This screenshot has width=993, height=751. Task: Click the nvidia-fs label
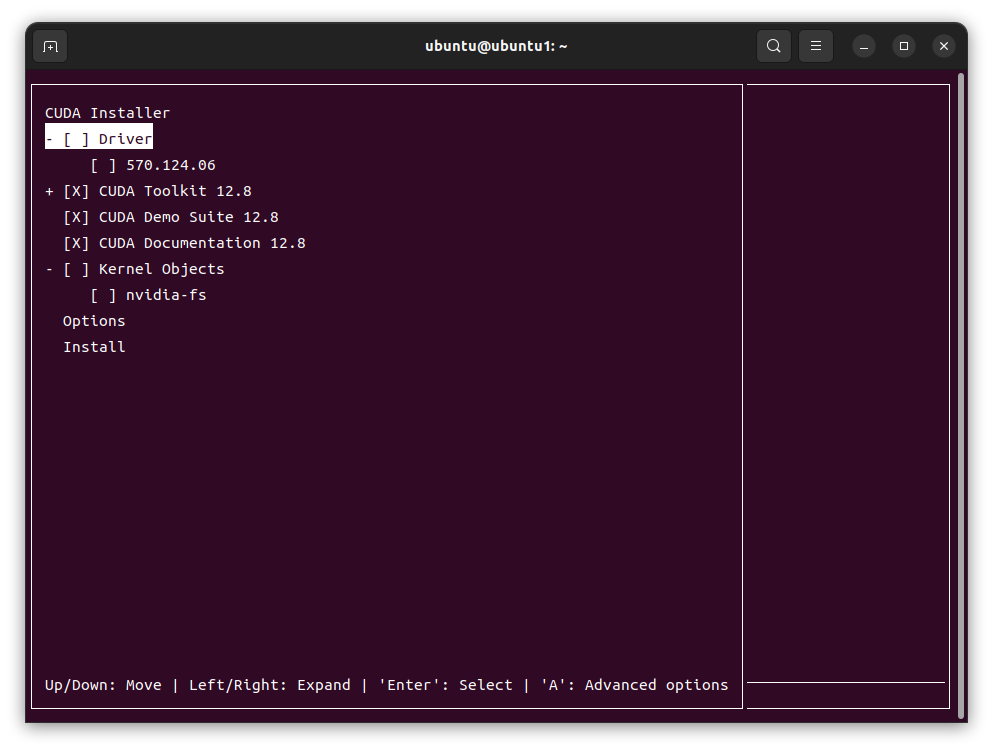[166, 295]
